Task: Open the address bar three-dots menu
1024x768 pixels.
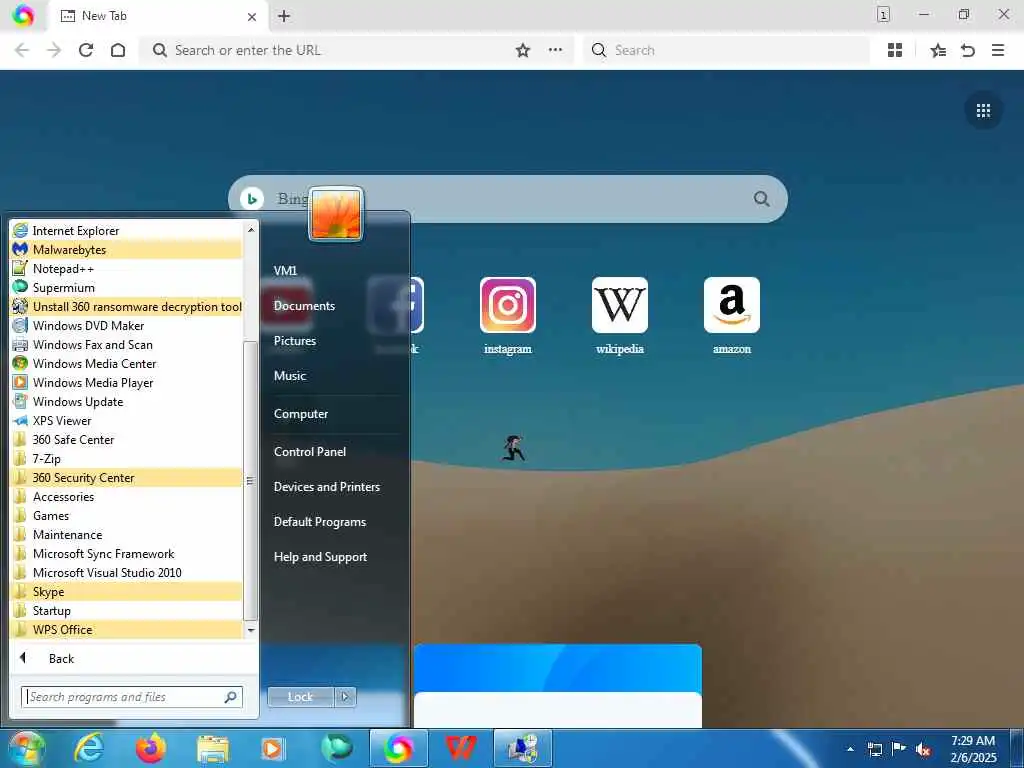Action: tap(556, 50)
